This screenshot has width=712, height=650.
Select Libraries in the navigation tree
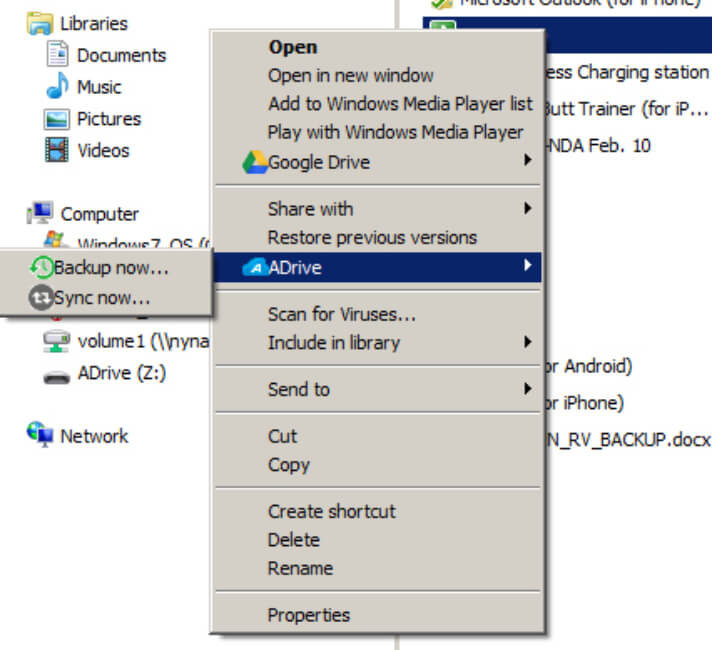[94, 24]
